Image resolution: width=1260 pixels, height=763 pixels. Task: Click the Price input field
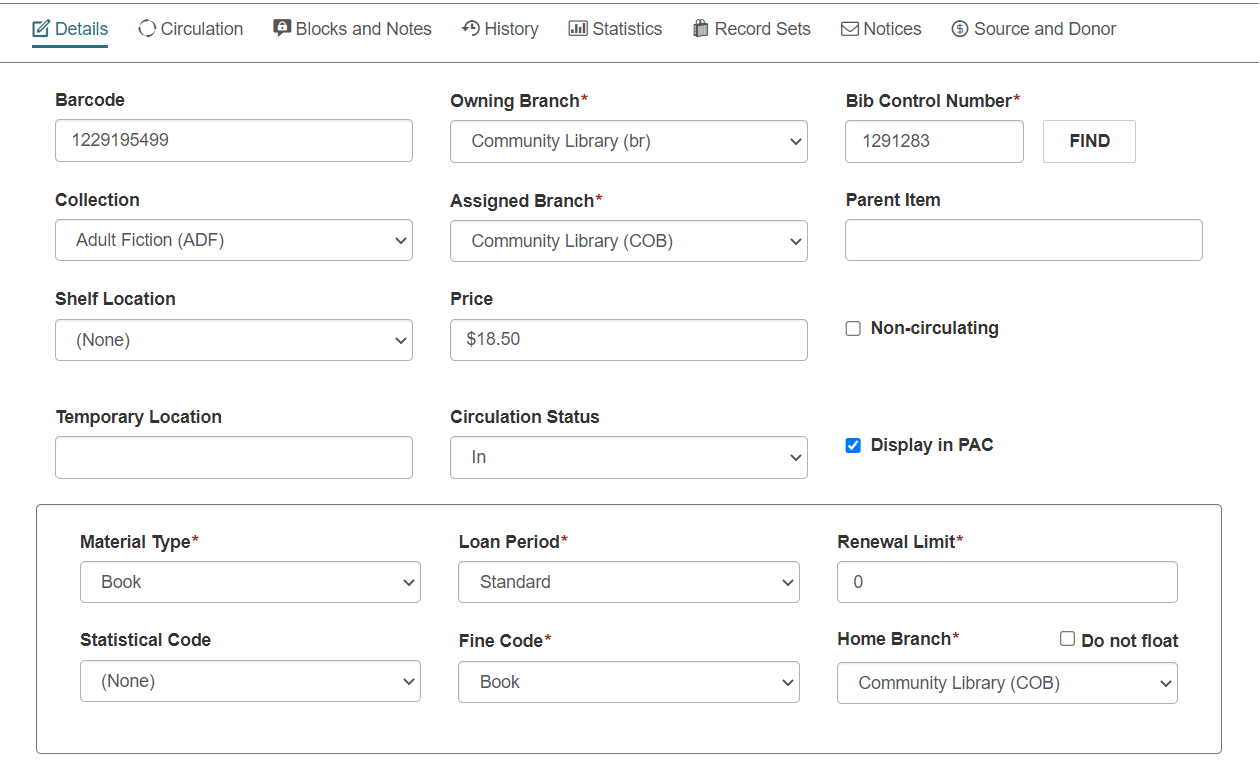click(x=629, y=340)
